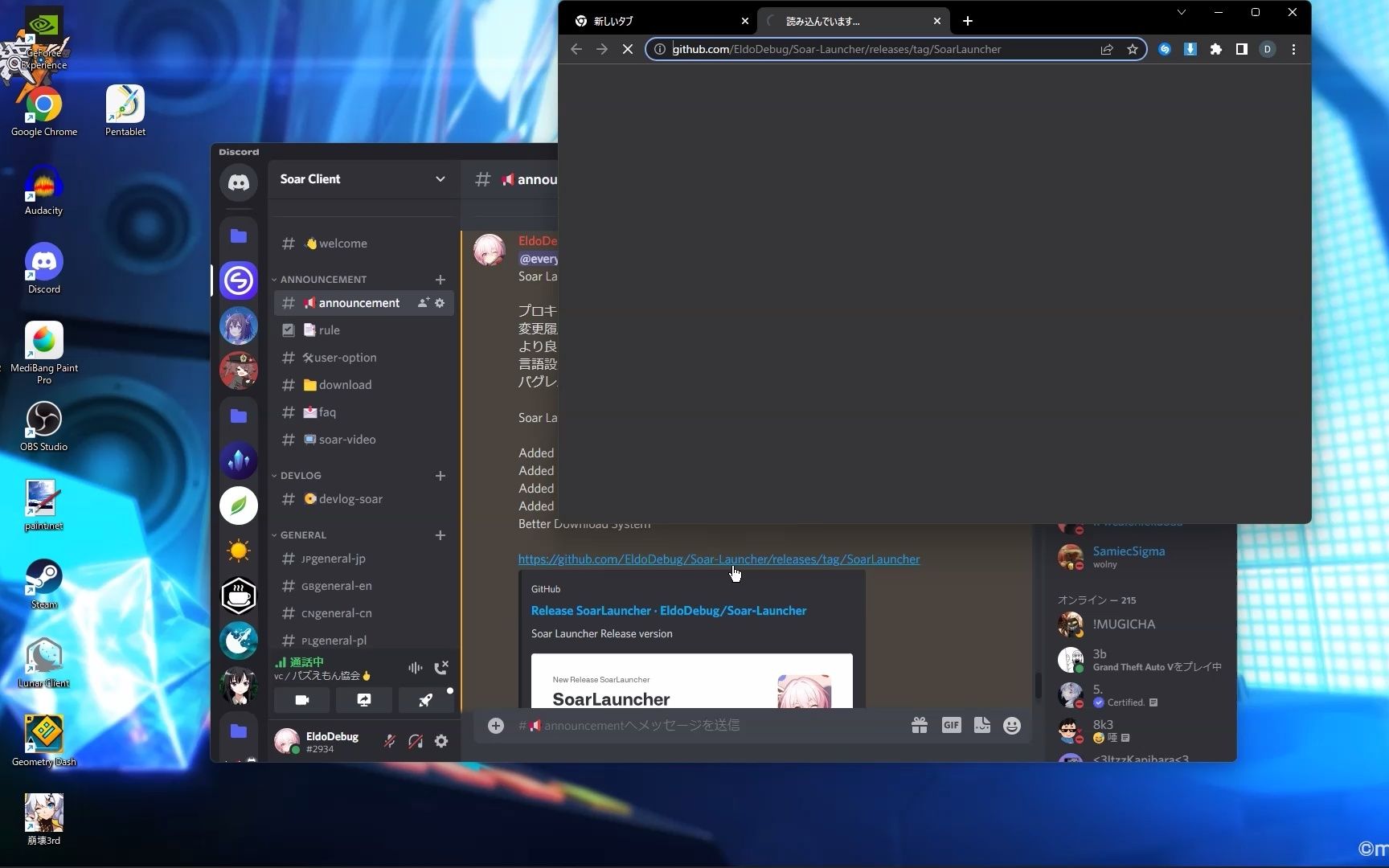Open the user-option channel

[x=363, y=358]
